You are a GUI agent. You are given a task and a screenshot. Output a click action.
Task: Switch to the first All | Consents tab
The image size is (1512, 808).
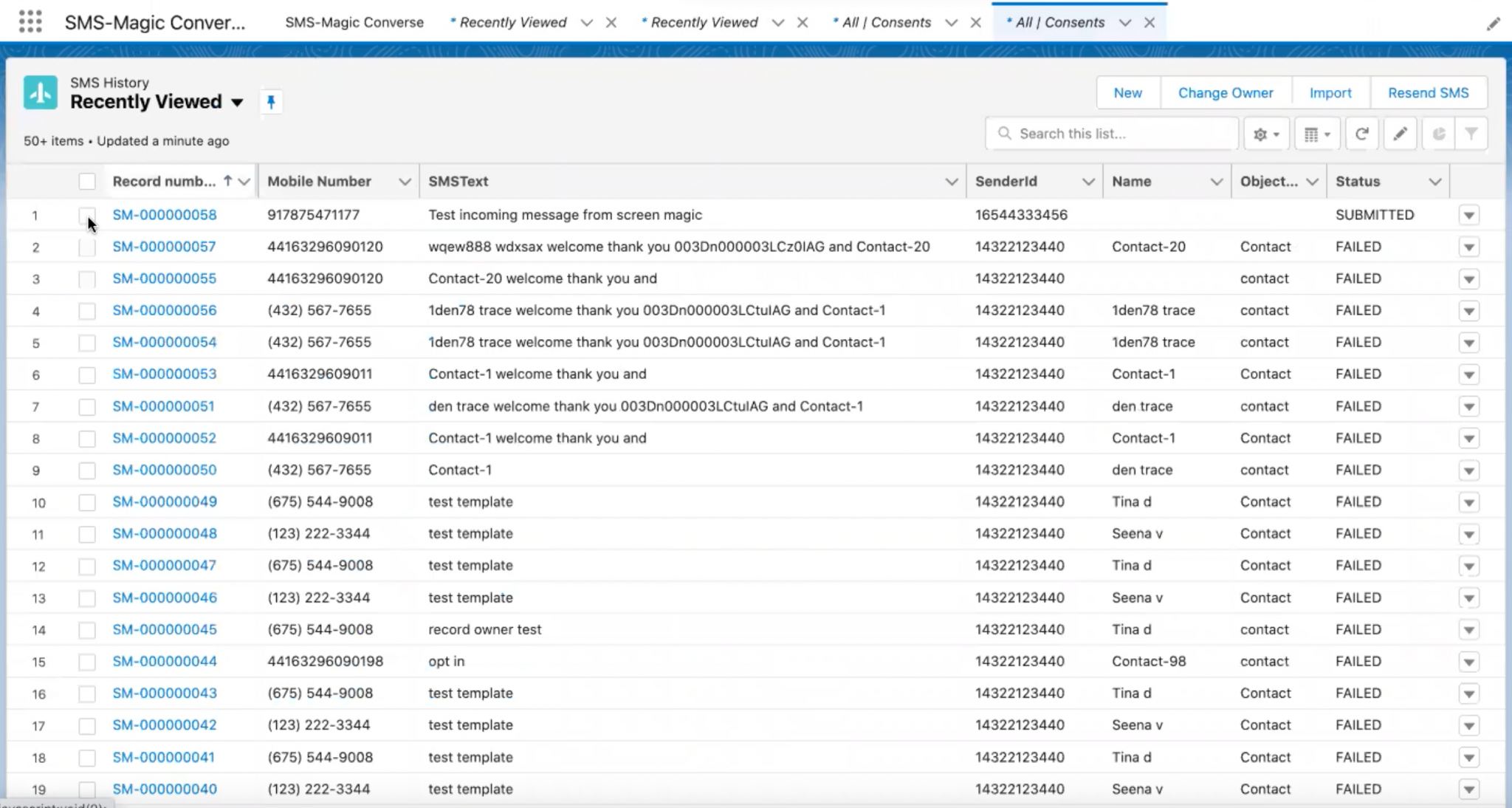[x=886, y=22]
